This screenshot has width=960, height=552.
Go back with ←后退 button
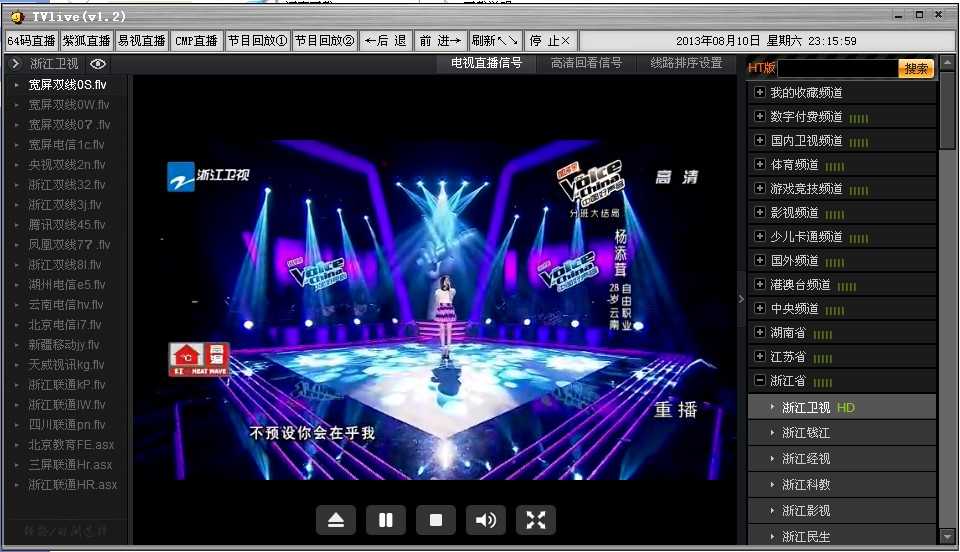click(x=386, y=41)
